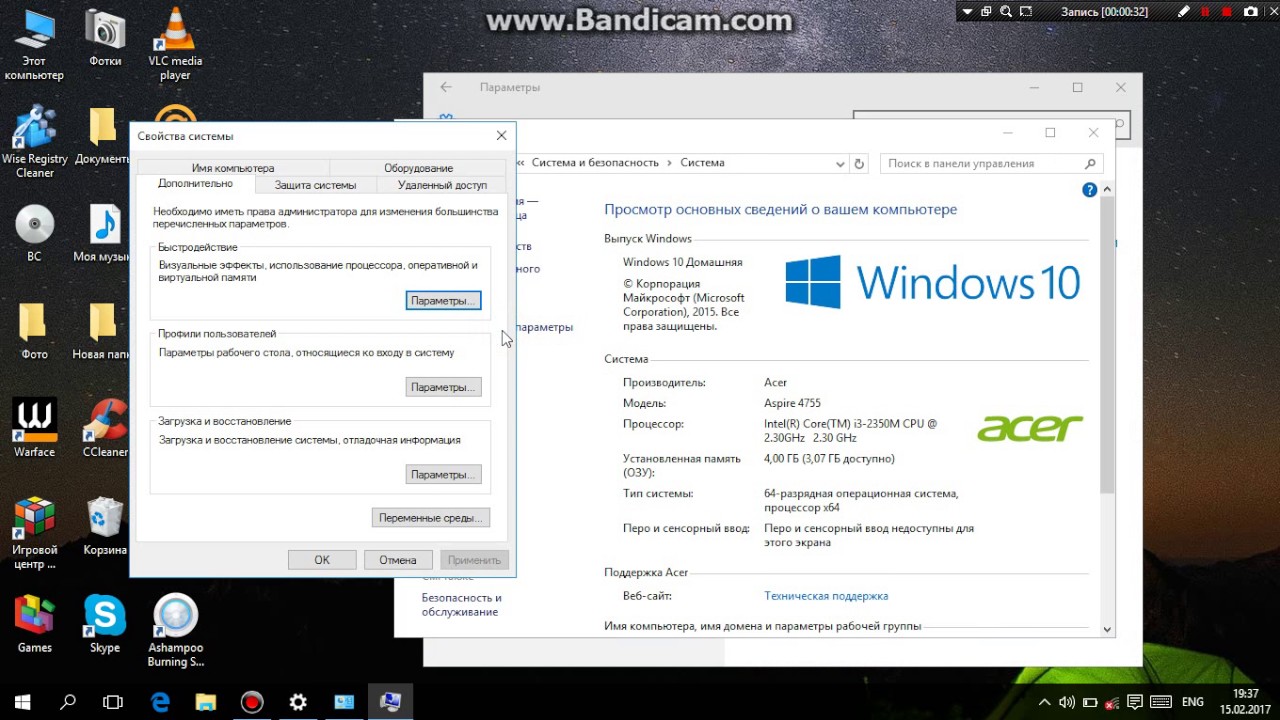Screen dimensions: 1280x720
Task: Click Переменные среды button
Action: point(430,517)
